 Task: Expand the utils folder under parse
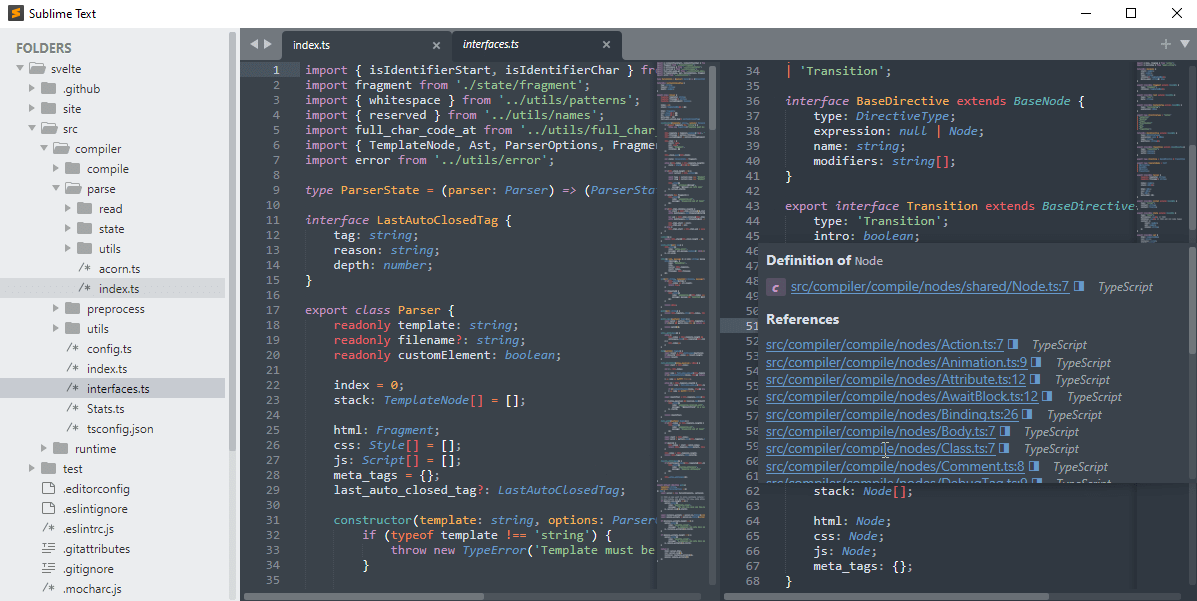tap(68, 248)
